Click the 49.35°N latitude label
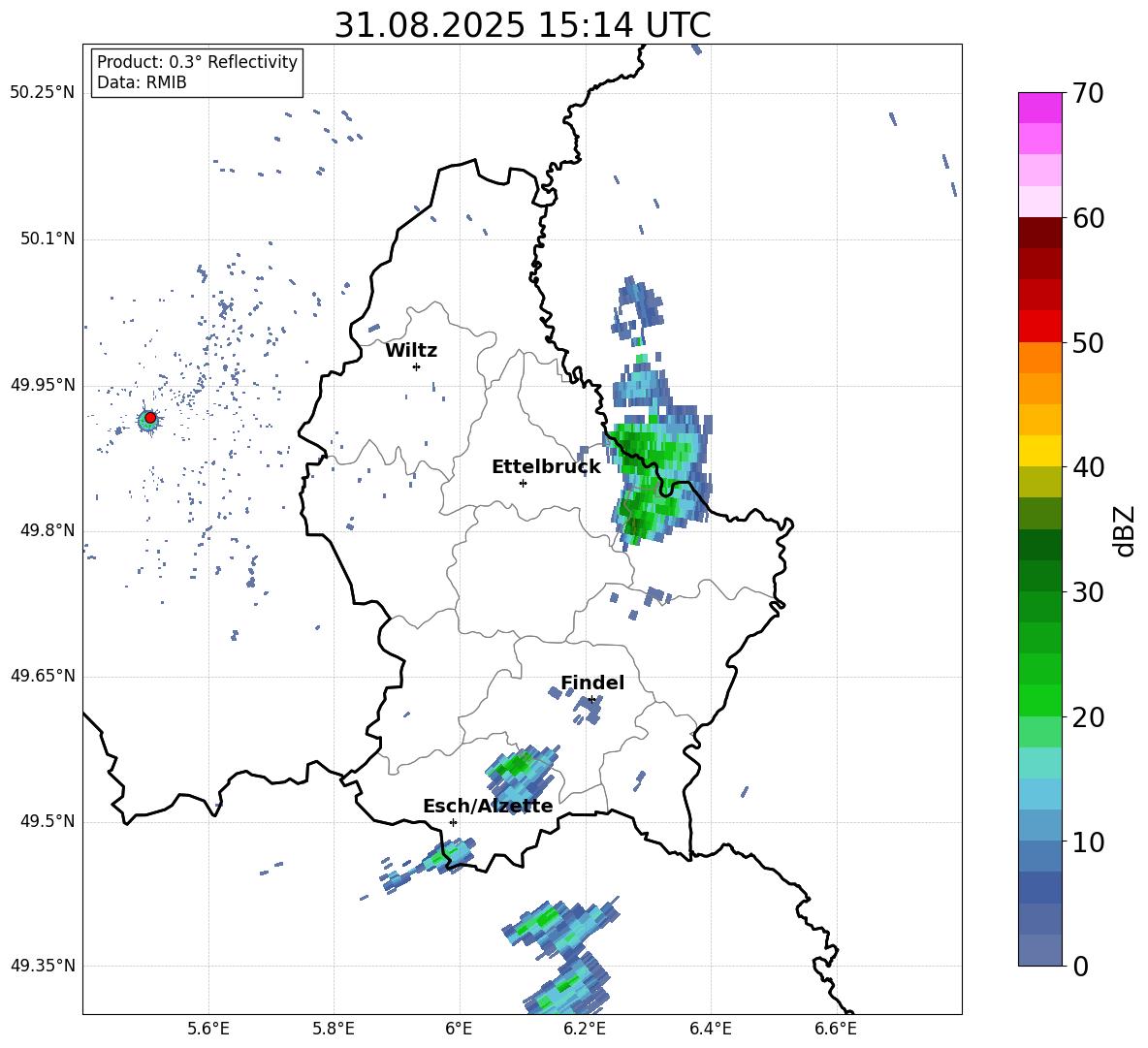The width and height of the screenshot is (1148, 1048). click(43, 966)
